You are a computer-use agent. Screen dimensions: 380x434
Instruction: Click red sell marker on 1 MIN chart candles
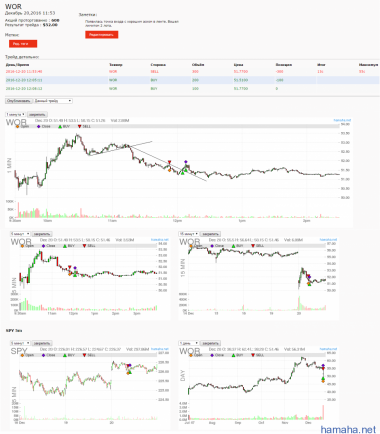tap(169, 162)
